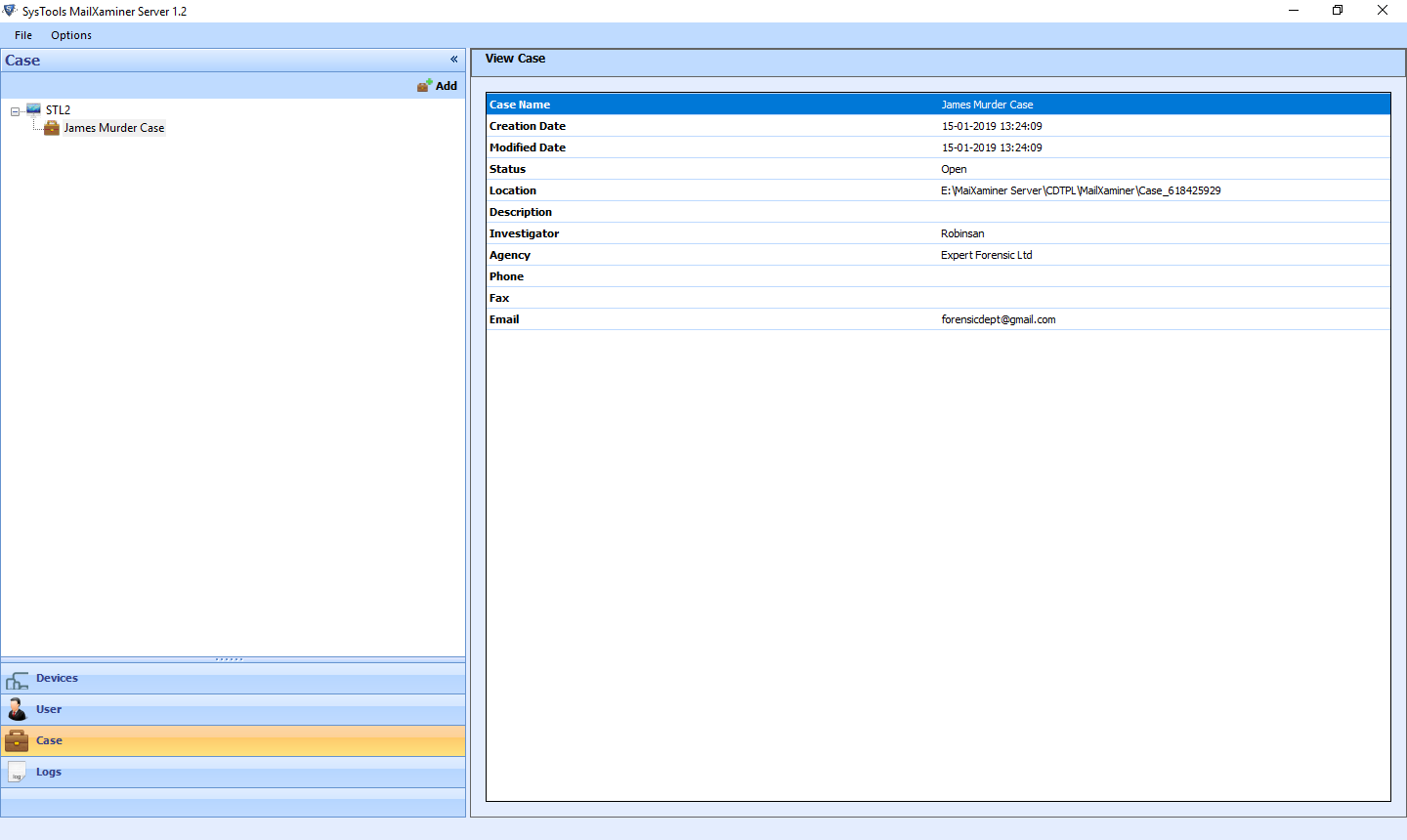Select STL2 in the case tree
This screenshot has height=840, width=1407.
(58, 110)
